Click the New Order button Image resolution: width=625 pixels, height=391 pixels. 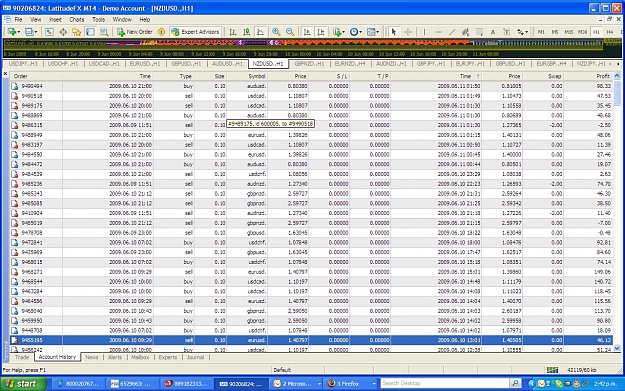pyautogui.click(x=135, y=32)
